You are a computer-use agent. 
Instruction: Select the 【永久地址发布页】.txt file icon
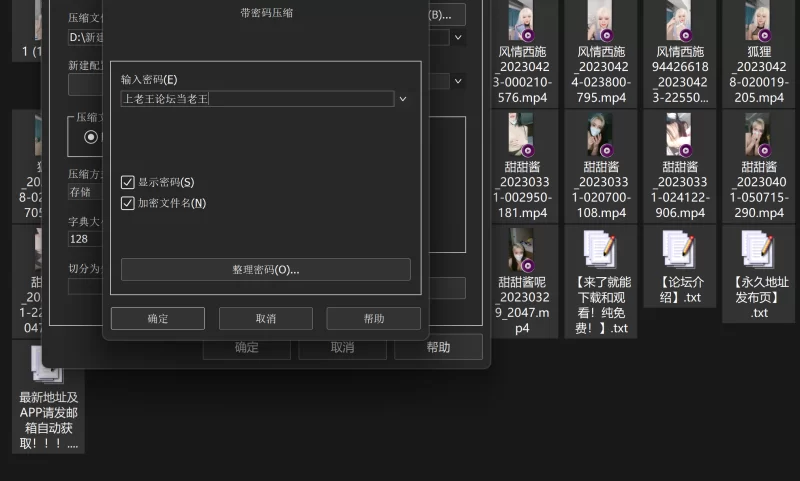click(758, 249)
